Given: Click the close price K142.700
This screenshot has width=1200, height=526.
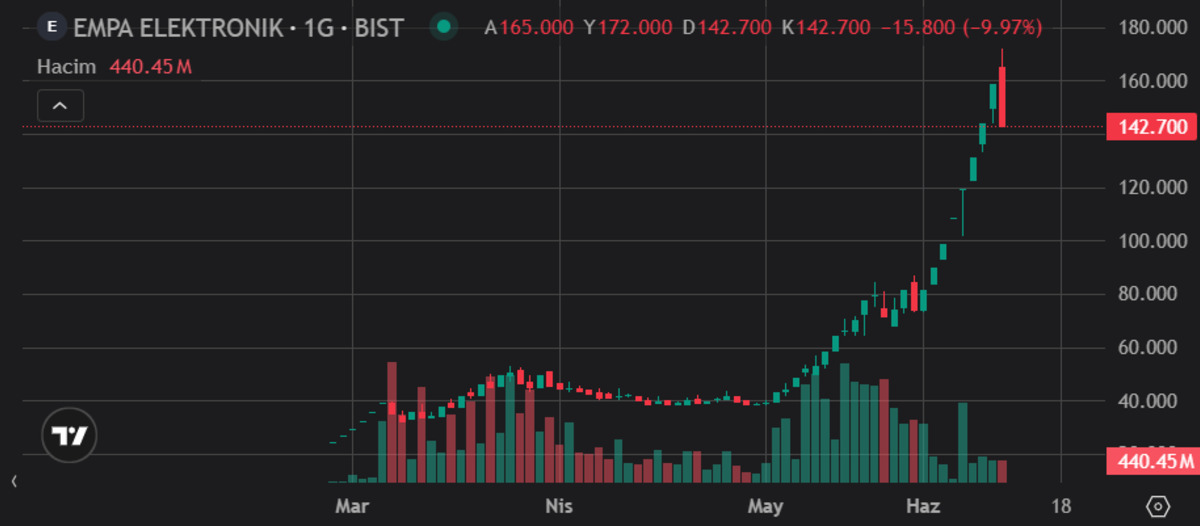Looking at the screenshot, I should [x=826, y=27].
